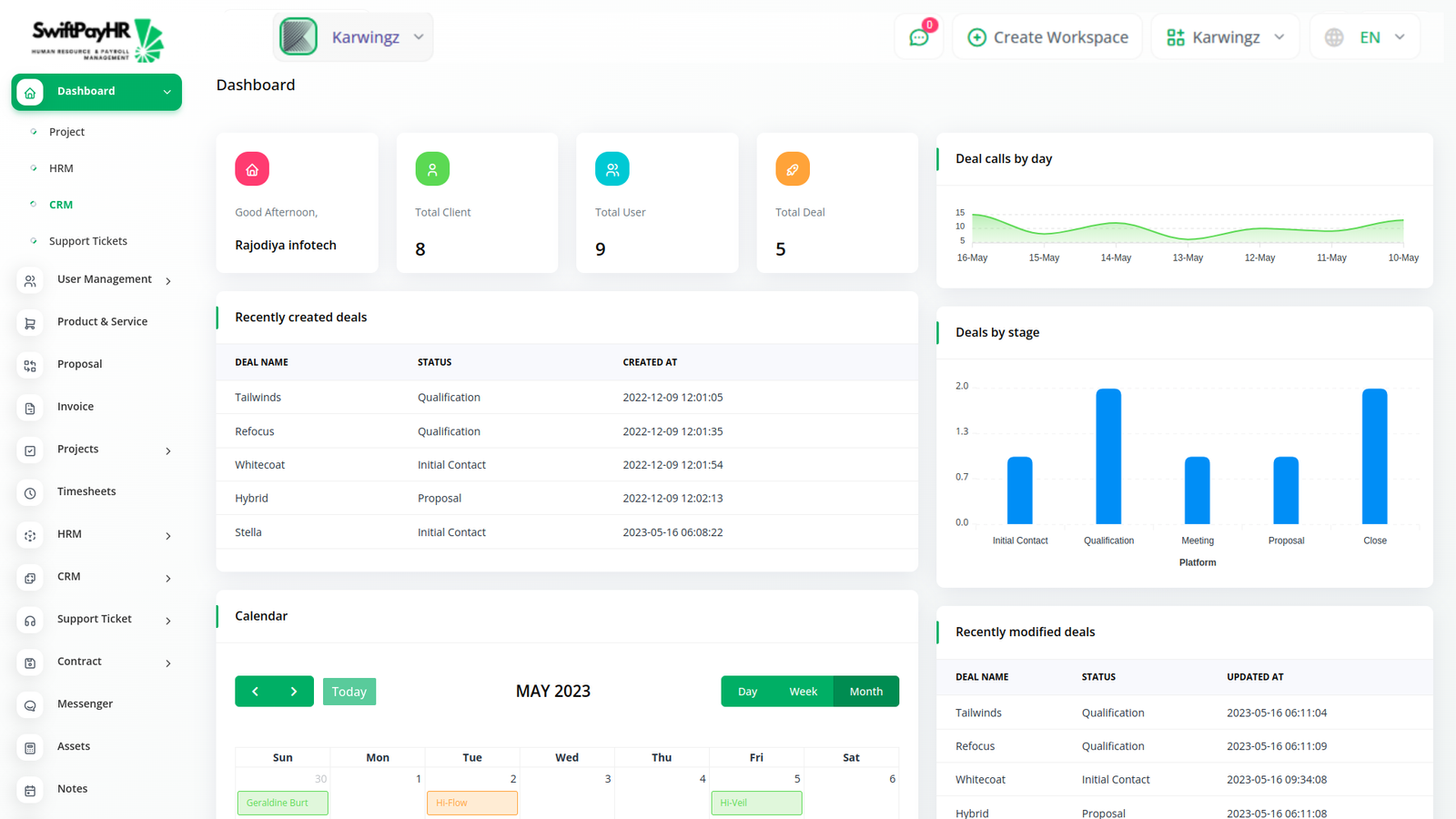Open the EN language dropdown
This screenshot has height=819, width=1456.
pyautogui.click(x=1365, y=37)
